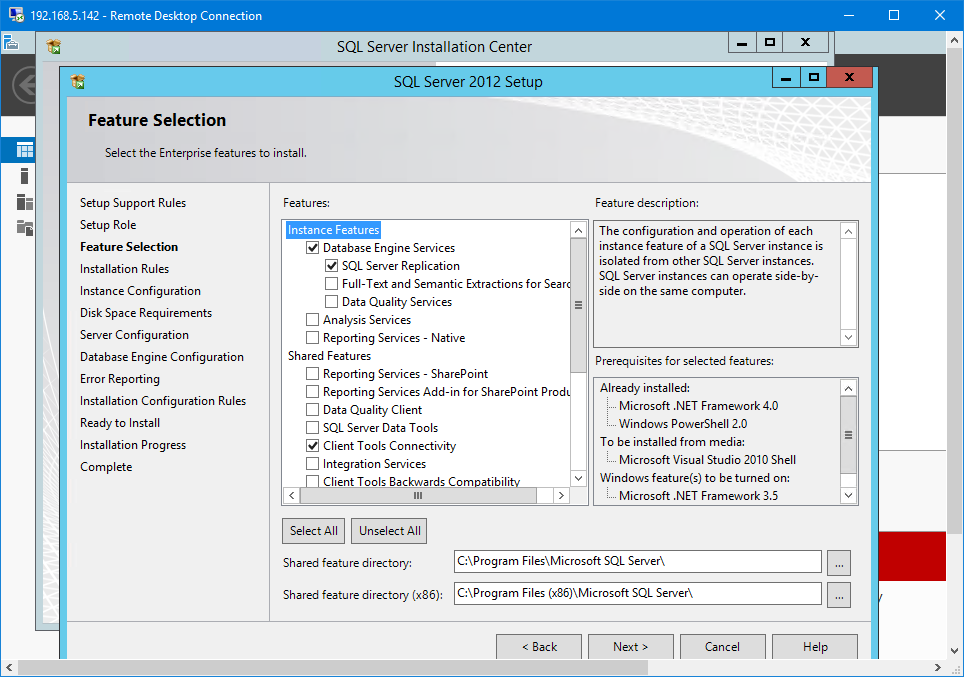964x677 pixels.
Task: Select the Local Server icon in sidebar
Action: click(x=25, y=176)
